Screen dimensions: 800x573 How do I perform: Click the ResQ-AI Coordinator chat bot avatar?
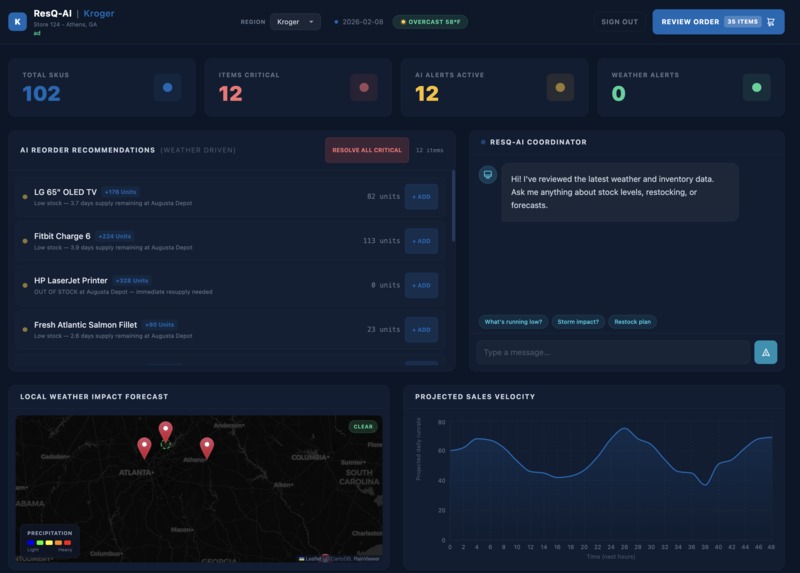488,175
